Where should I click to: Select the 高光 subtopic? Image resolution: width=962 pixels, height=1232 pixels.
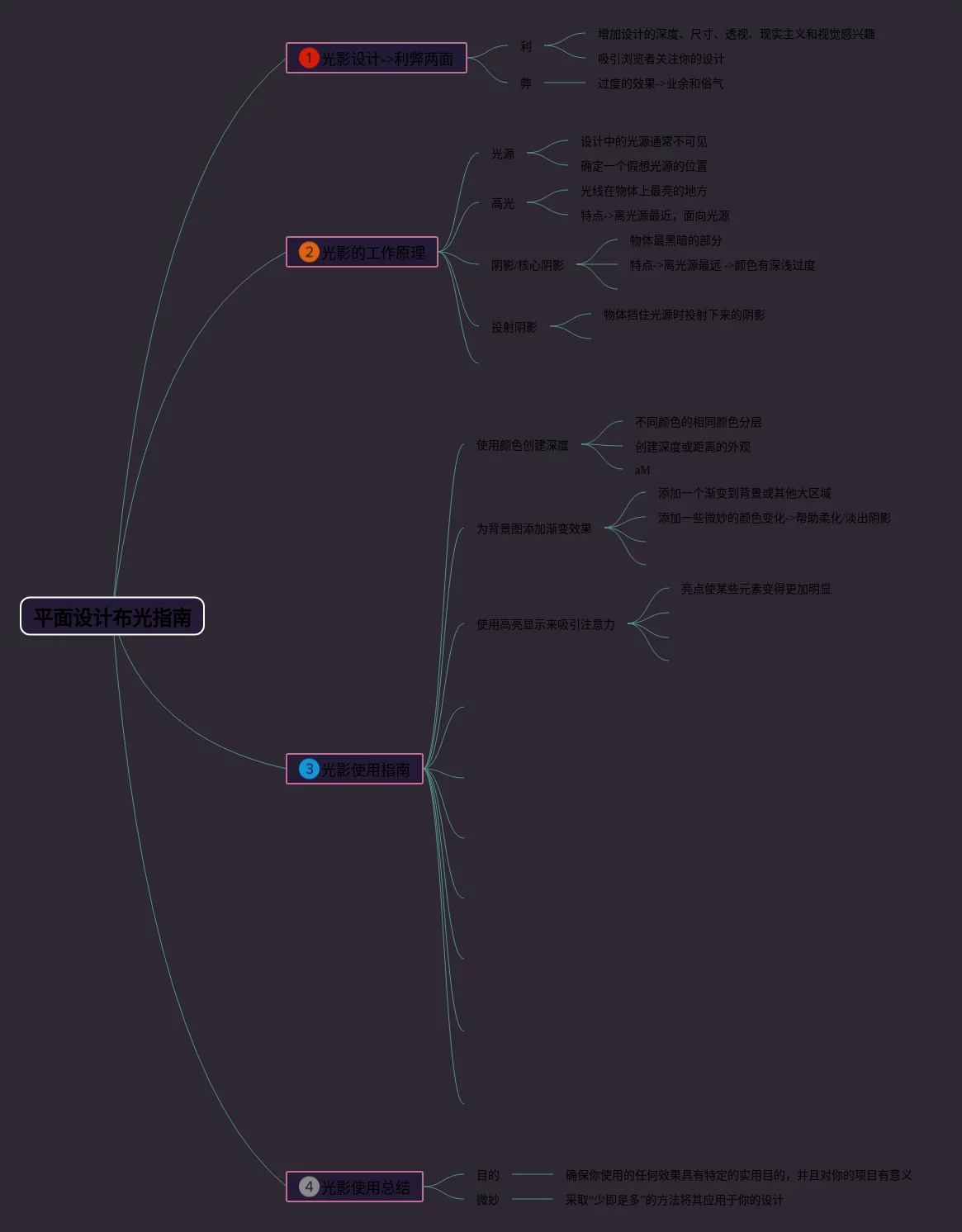point(503,203)
